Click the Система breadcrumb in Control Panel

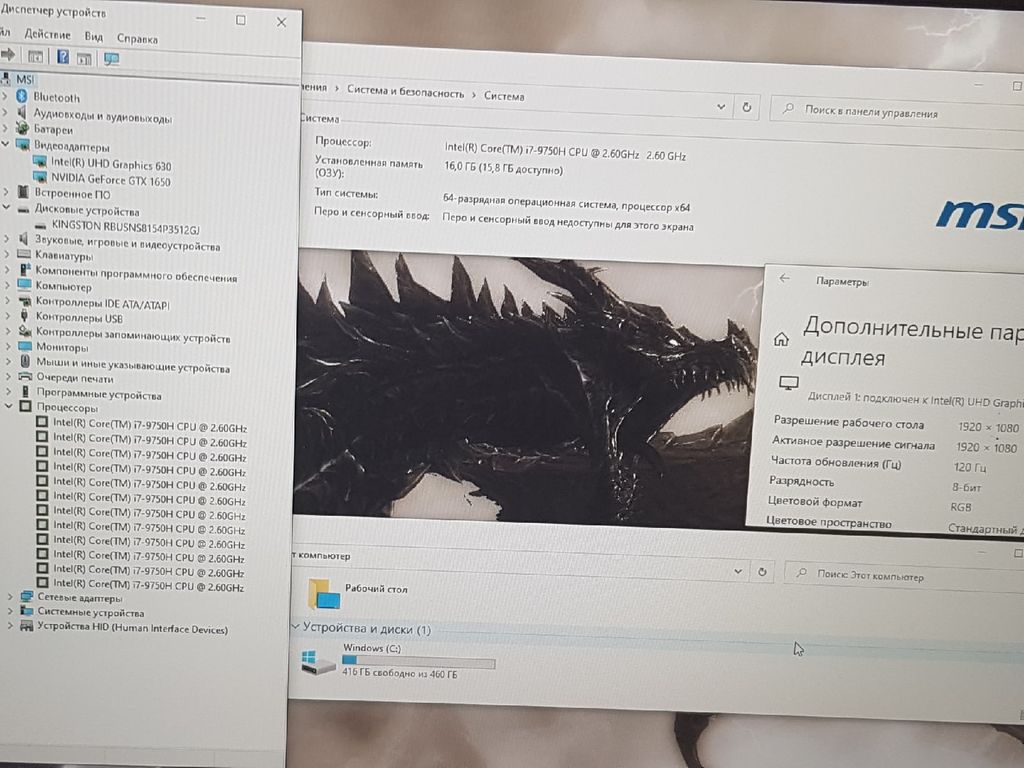504,96
